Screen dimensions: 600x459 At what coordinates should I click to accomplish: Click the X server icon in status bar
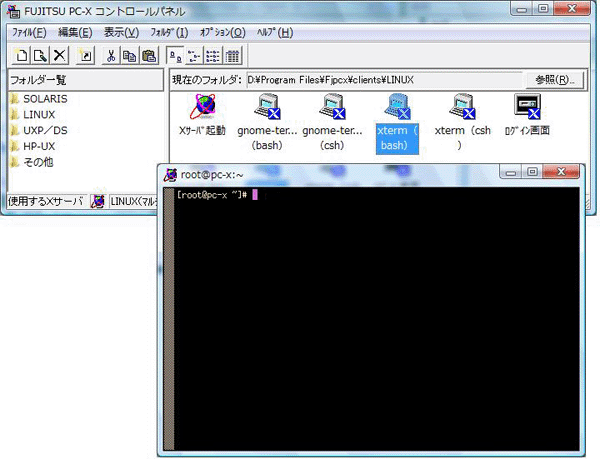(98, 201)
